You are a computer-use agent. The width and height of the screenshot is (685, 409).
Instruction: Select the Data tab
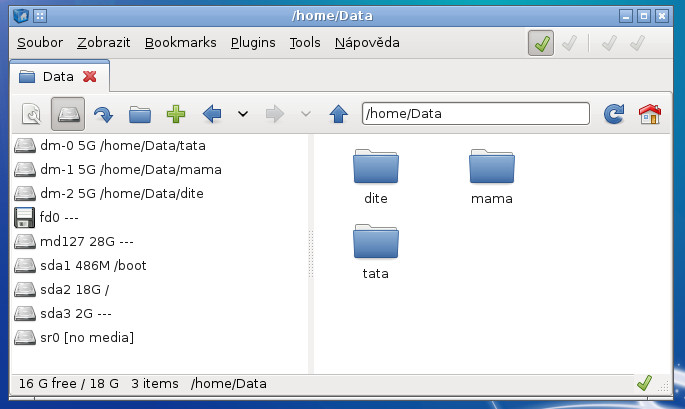59,77
